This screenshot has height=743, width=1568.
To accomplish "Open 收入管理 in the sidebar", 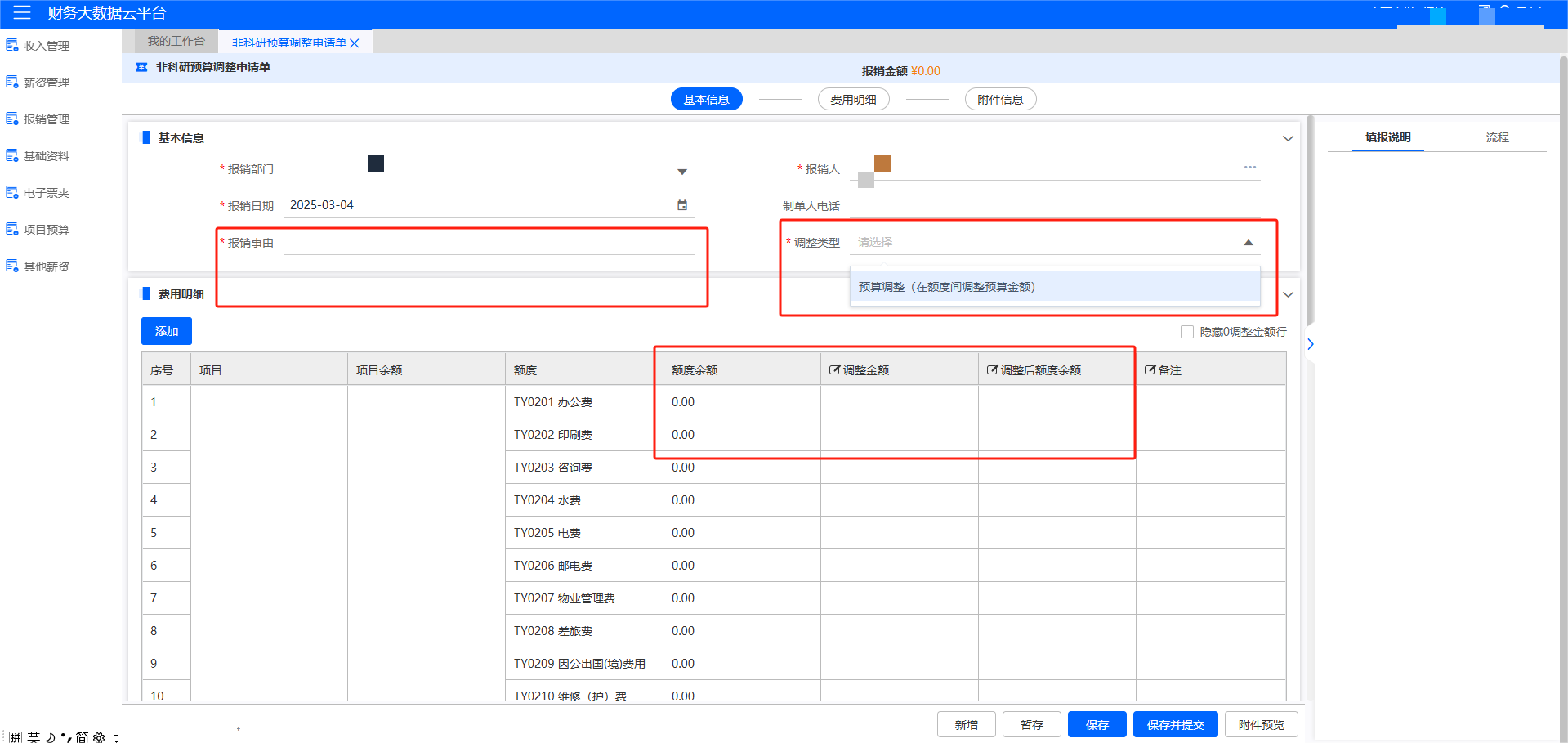I will 47,46.
